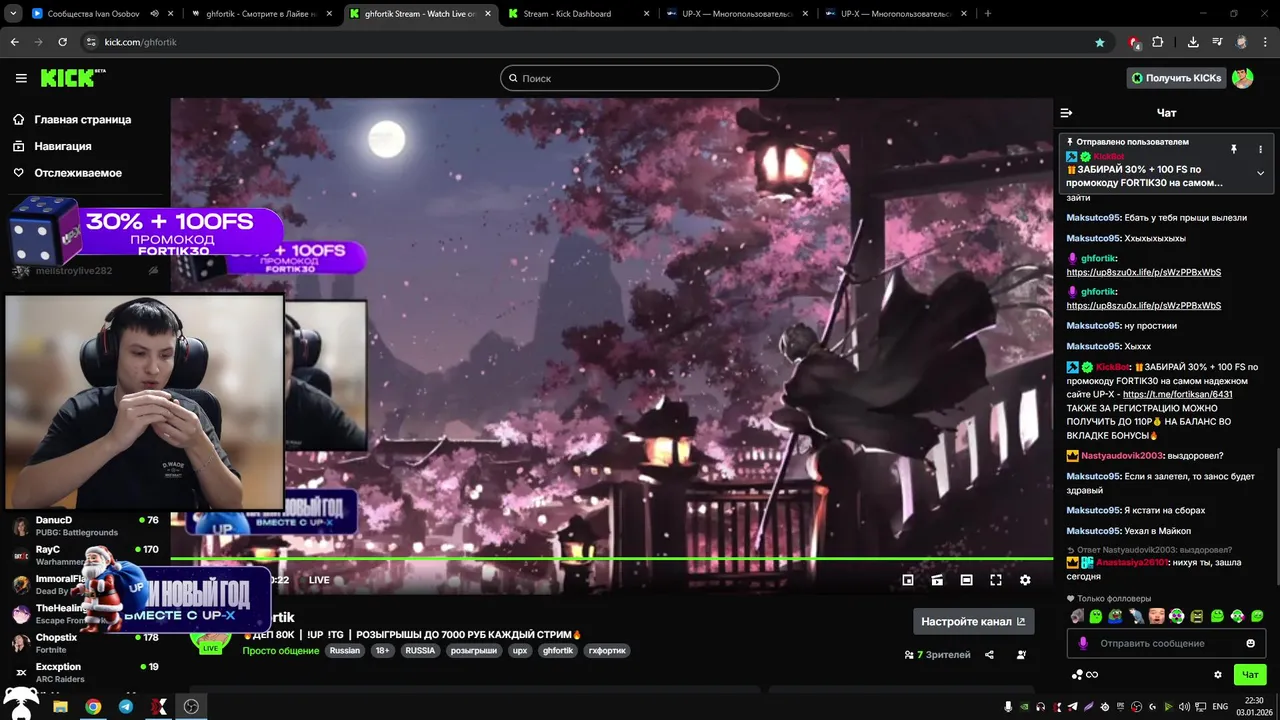
Task: Collapse the chat panel arrow icon
Action: [1066, 113]
